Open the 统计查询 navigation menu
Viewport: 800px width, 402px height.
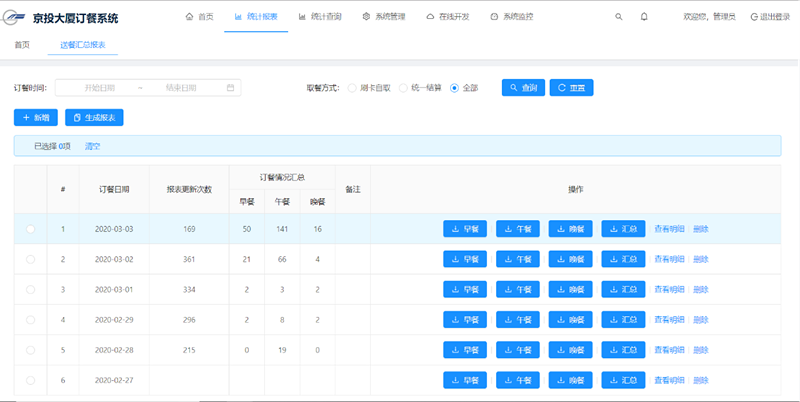click(x=320, y=17)
